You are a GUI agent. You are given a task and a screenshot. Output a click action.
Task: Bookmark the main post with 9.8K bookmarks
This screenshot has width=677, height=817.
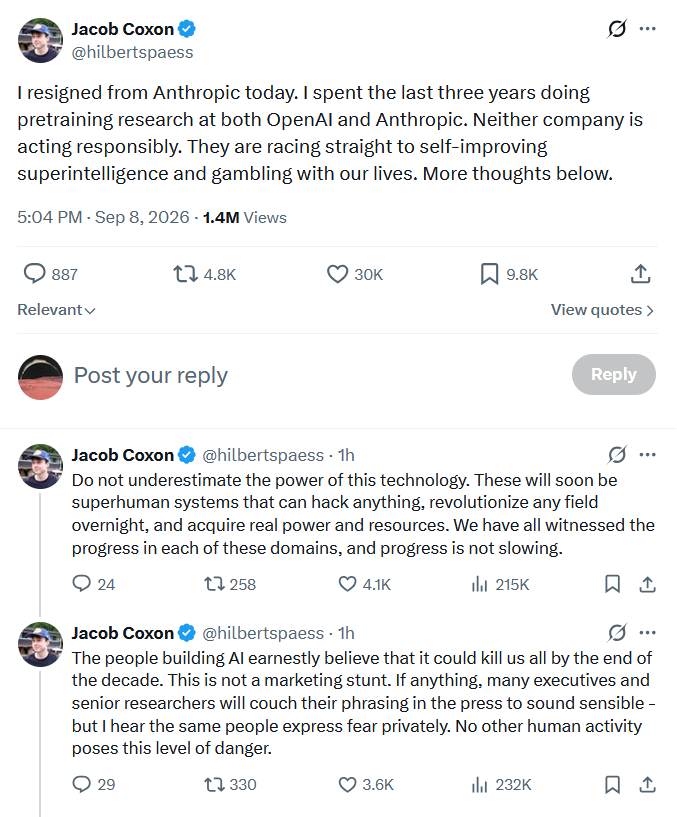(489, 274)
